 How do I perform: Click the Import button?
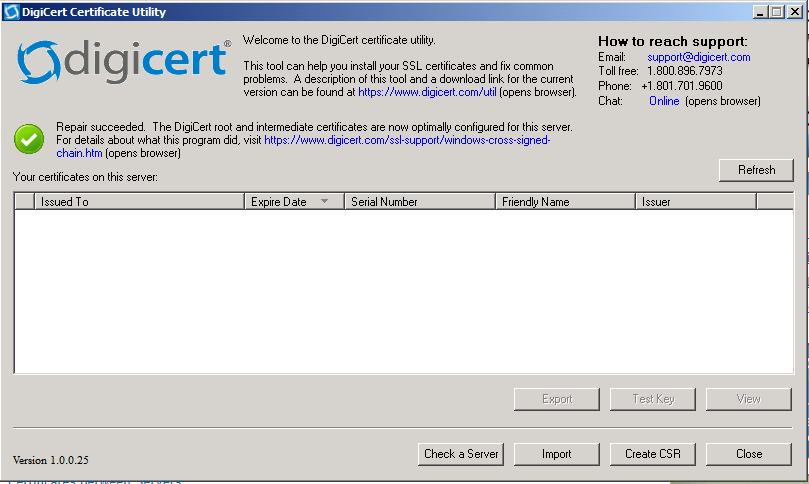556,454
